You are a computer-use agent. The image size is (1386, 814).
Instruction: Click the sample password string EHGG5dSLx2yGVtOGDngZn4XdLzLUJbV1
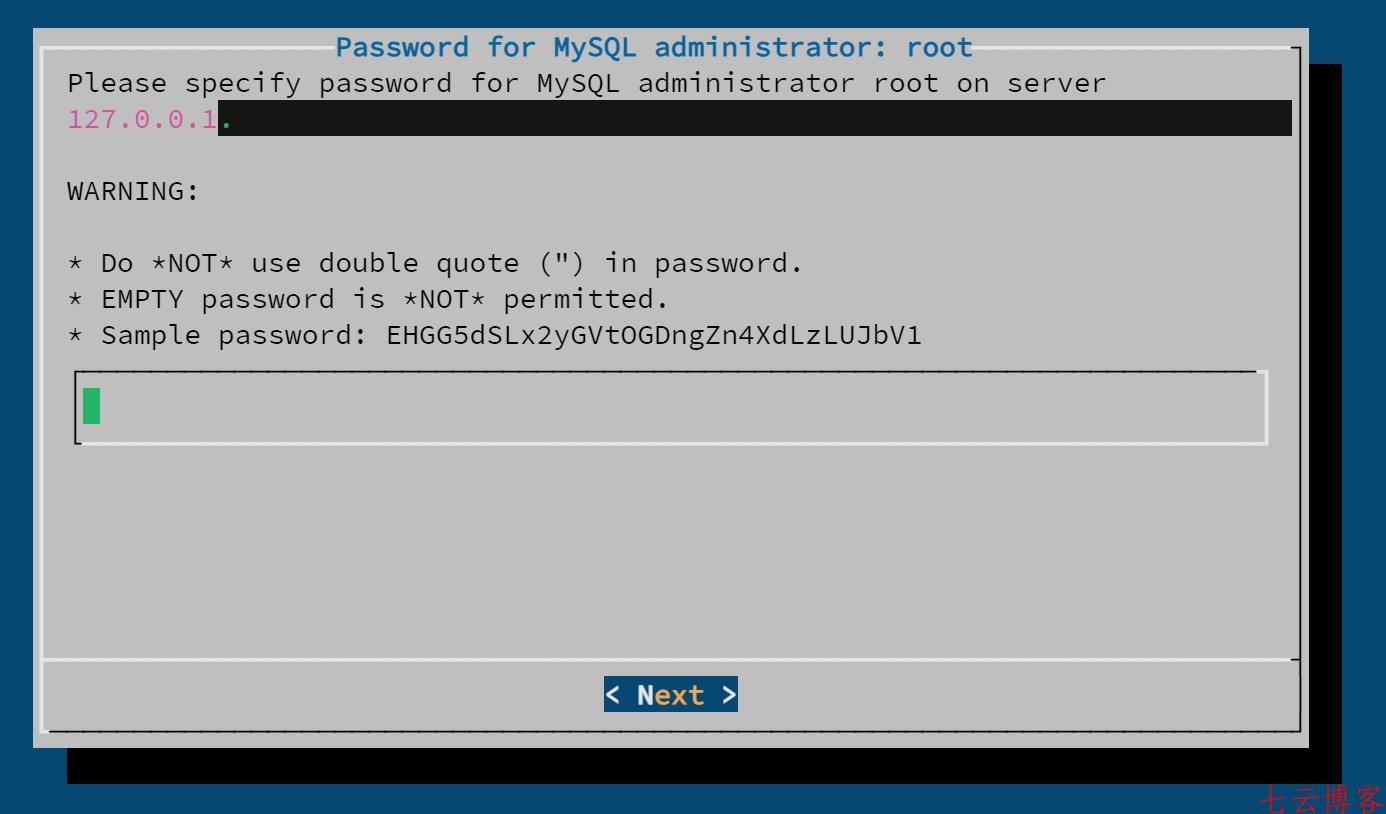[x=654, y=335]
